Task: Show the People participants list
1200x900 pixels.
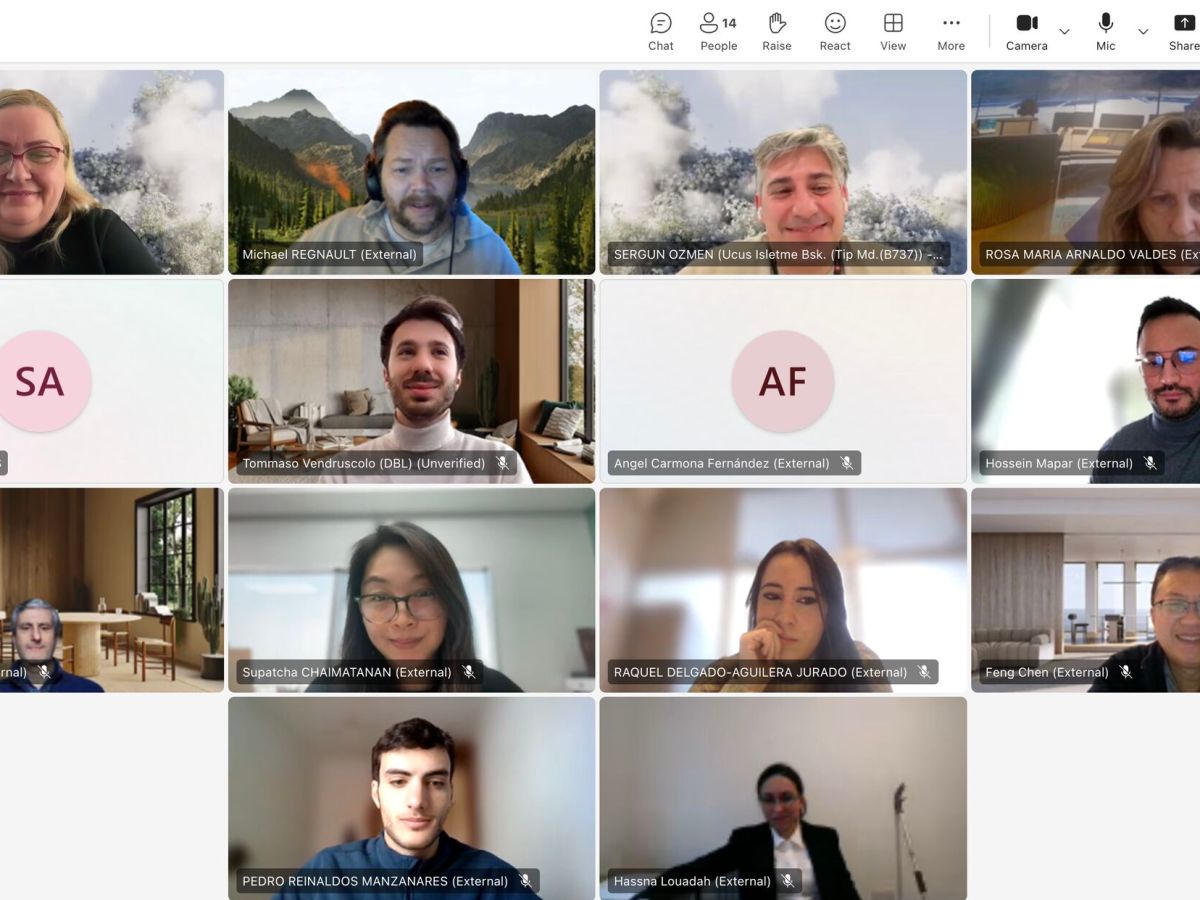Action: (718, 31)
